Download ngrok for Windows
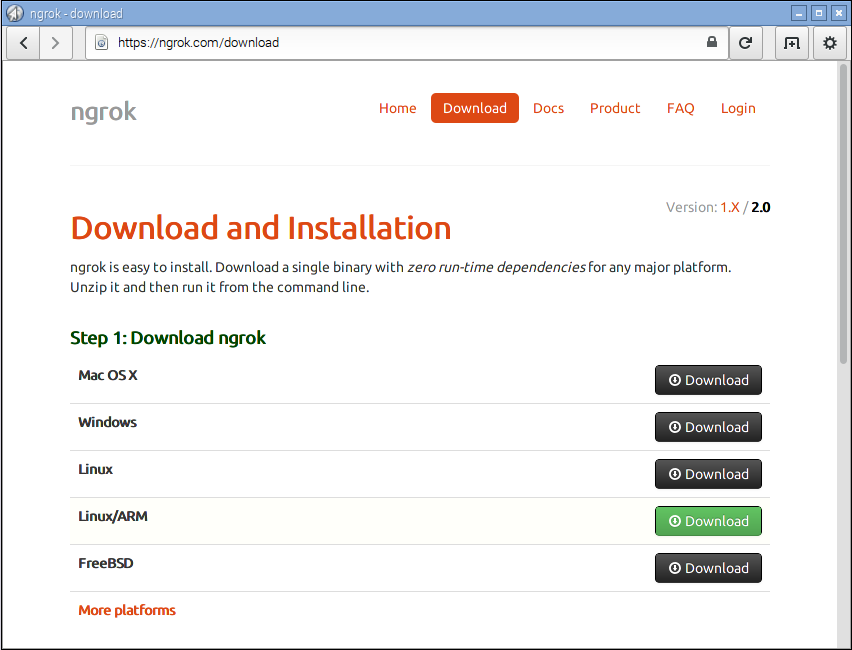This screenshot has width=852, height=650. click(708, 427)
